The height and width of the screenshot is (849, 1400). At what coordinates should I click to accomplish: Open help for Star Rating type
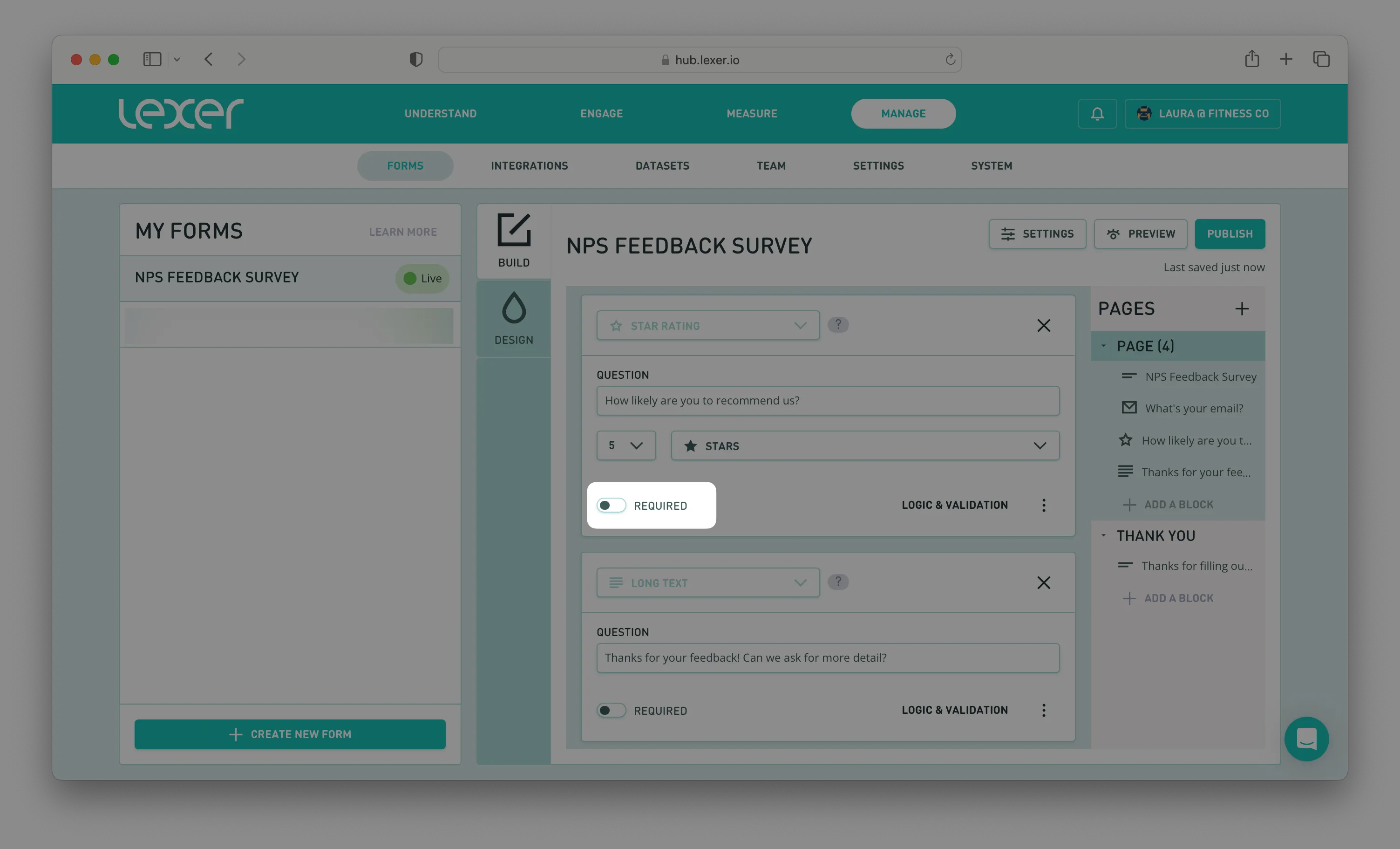[x=837, y=325]
